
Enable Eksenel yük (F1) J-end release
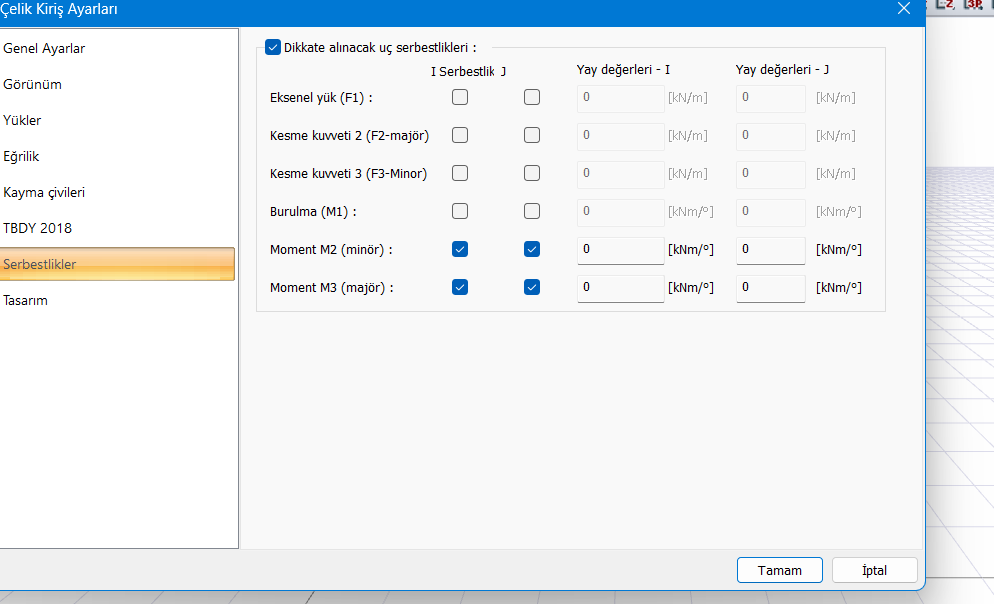click(x=532, y=97)
